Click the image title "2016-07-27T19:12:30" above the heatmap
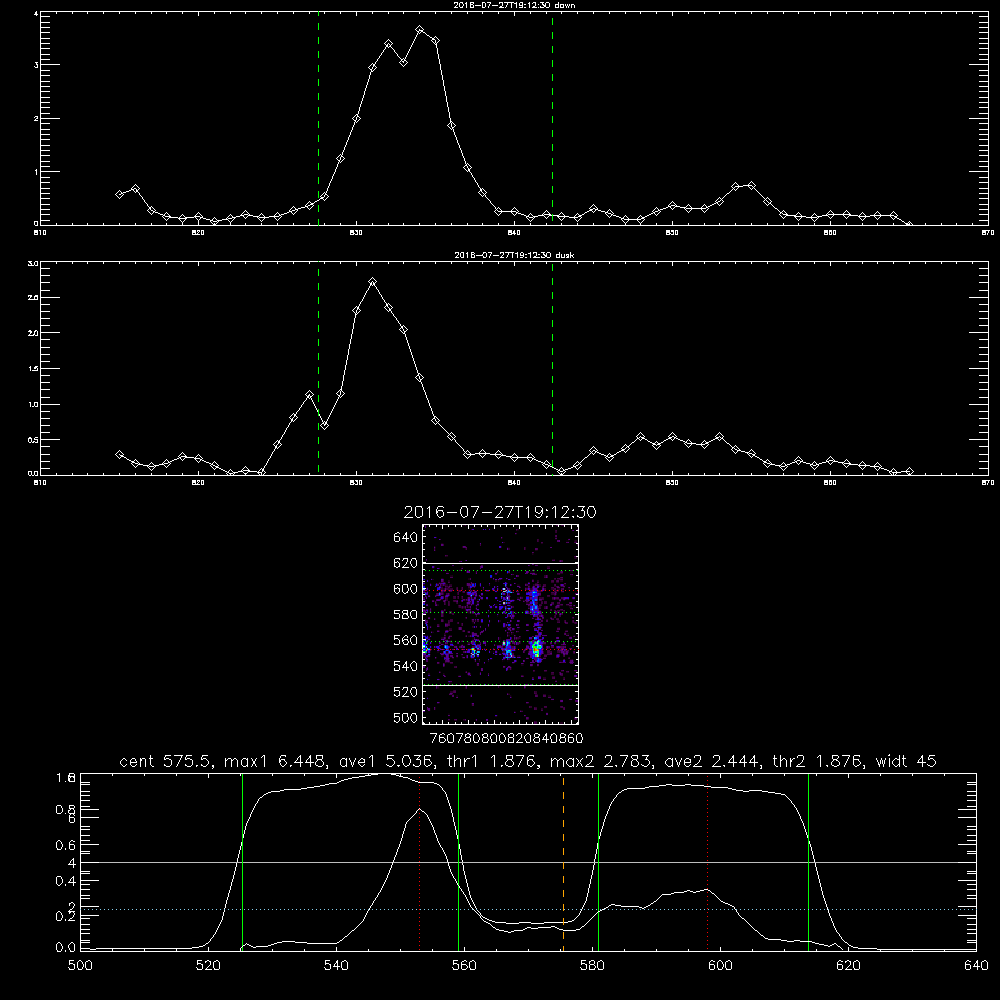 500,512
